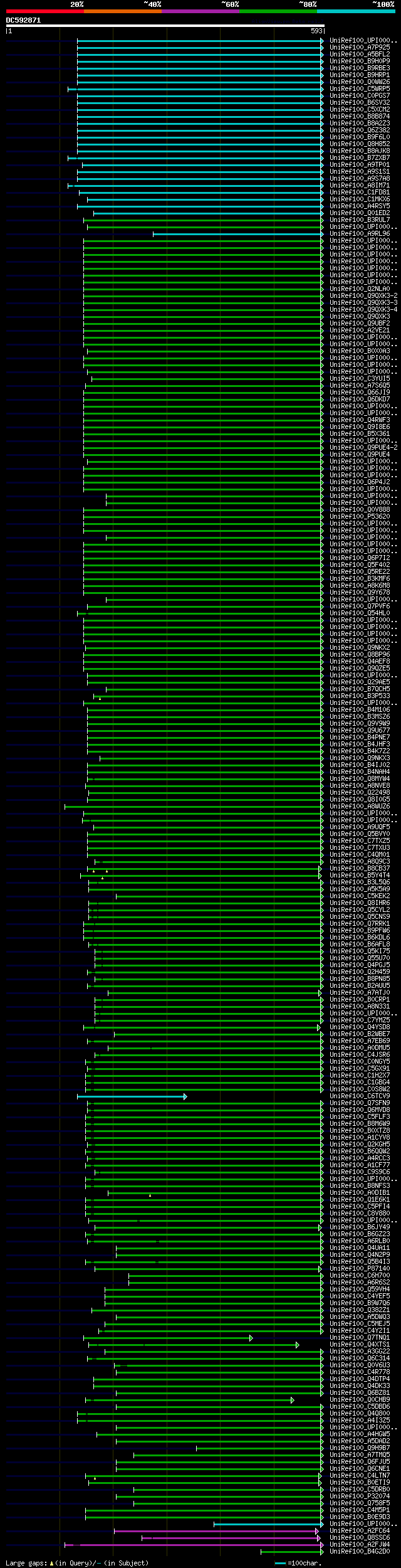The width and height of the screenshot is (401, 1568).
Task: Click the UniRef100_P53620 label
Action: [x=360, y=516]
